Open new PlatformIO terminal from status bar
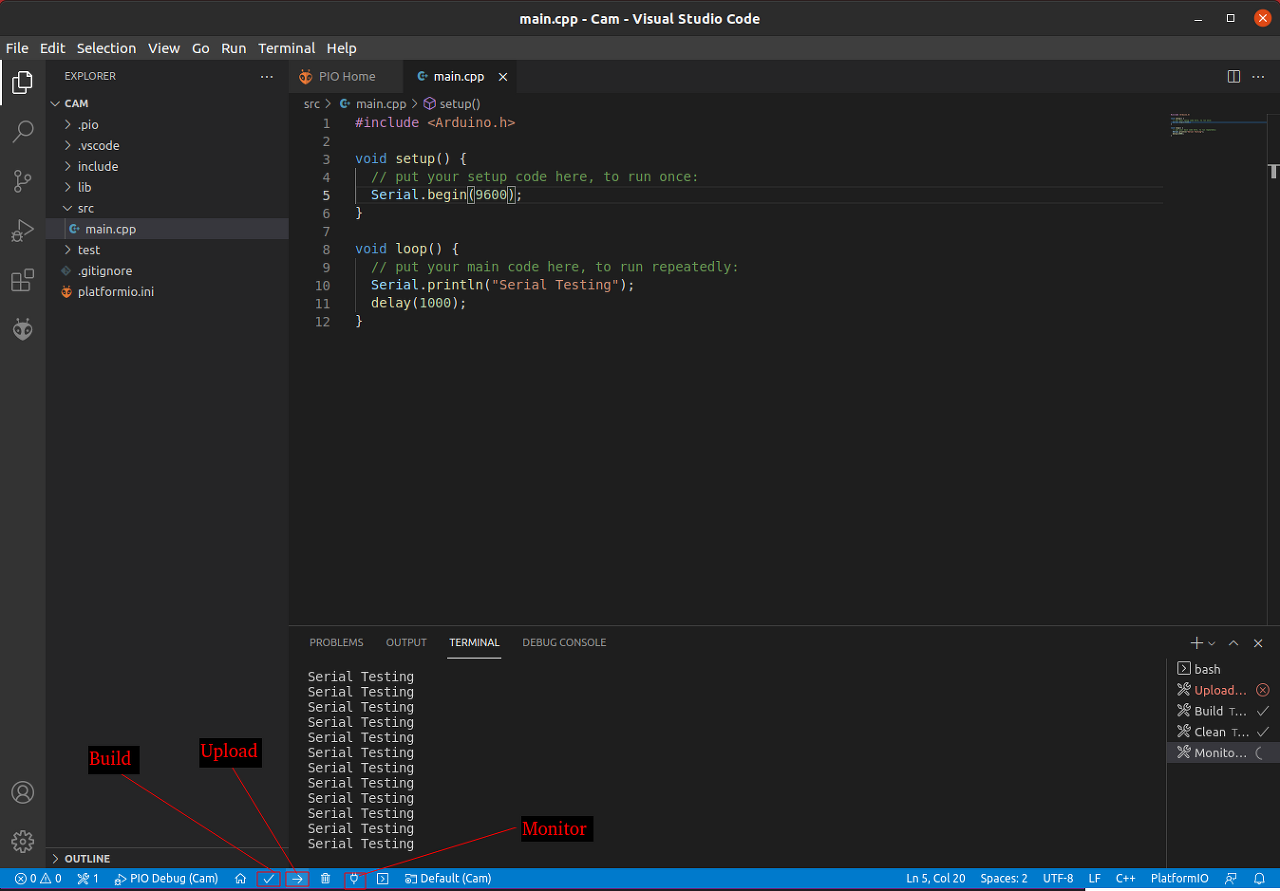Viewport: 1280px width, 891px height. [382, 879]
